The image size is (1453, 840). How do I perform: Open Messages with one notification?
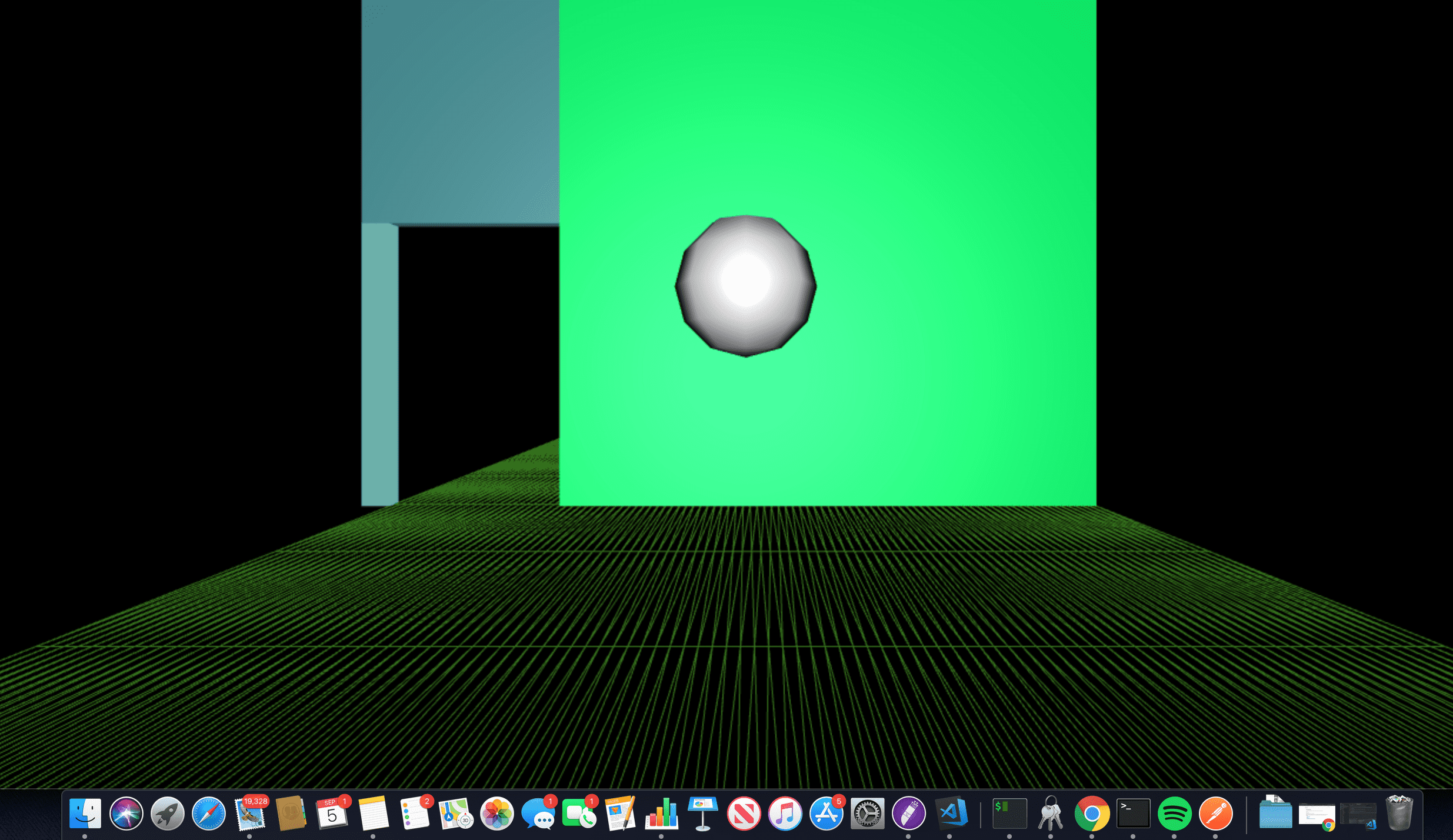[538, 814]
